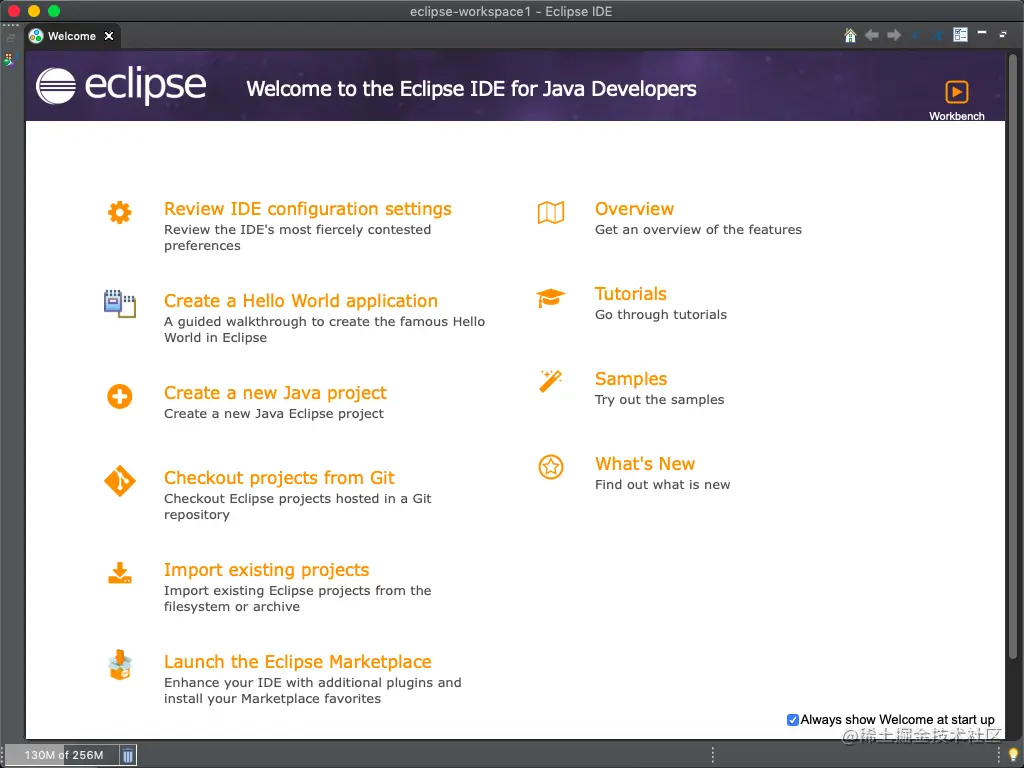Click the Navigate Forward arrow icon
Image resolution: width=1024 pixels, height=768 pixels.
893,35
